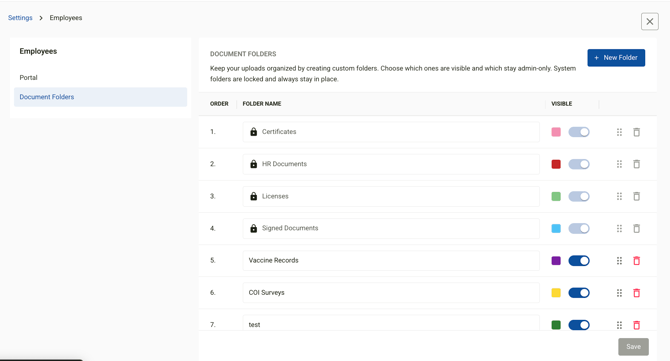The width and height of the screenshot is (670, 361).
Task: Click the DOCUMENT FOLDERS section heading
Action: tap(243, 54)
